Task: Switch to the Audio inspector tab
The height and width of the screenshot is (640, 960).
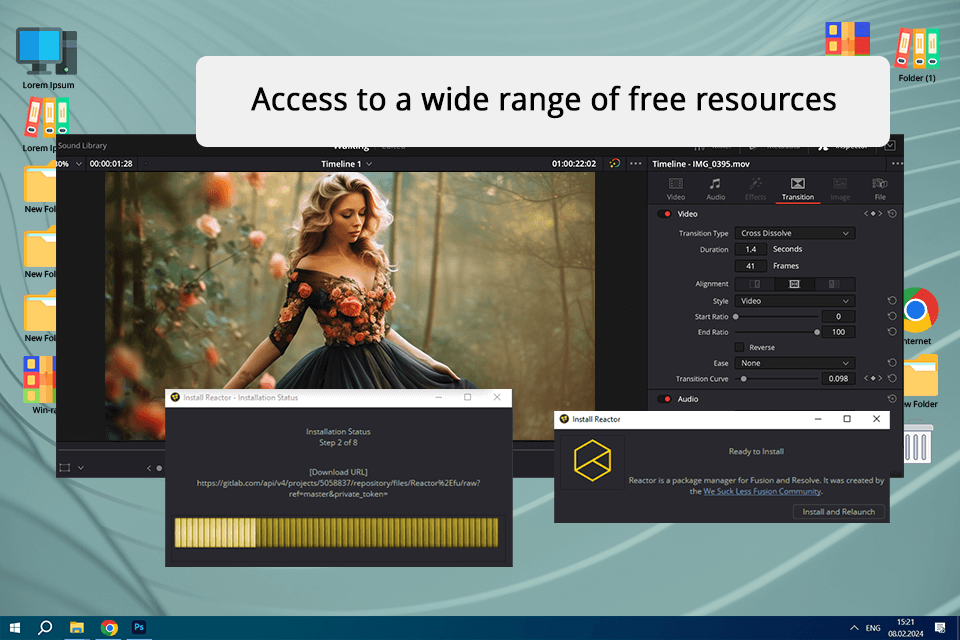Action: (x=715, y=189)
